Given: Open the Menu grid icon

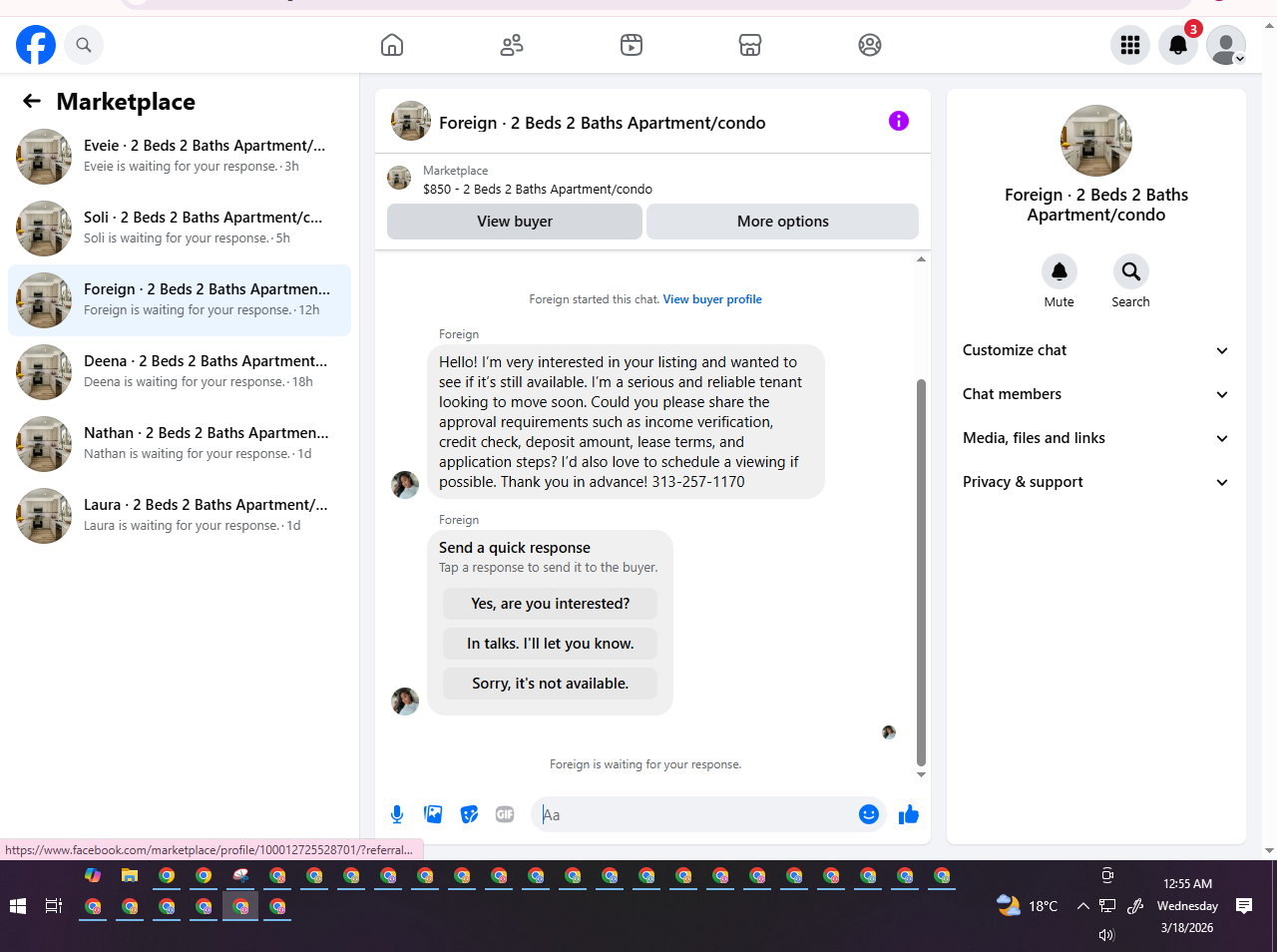Looking at the screenshot, I should pos(1130,45).
